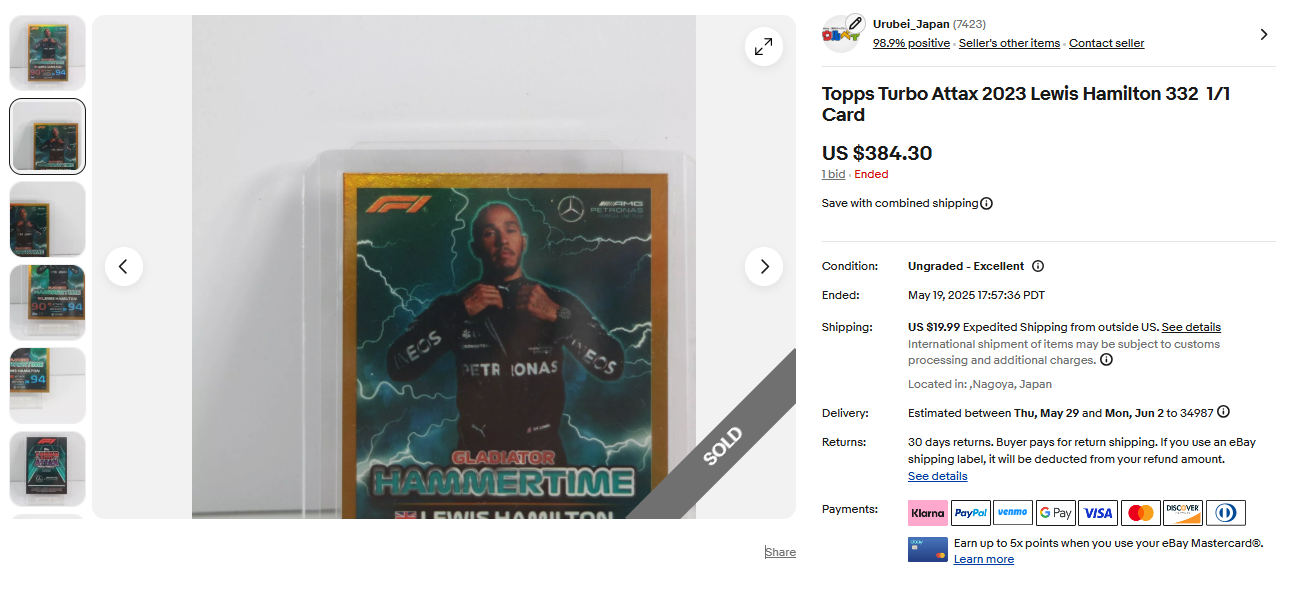View the 1 bid history link
This screenshot has width=1308, height=590.
click(833, 174)
